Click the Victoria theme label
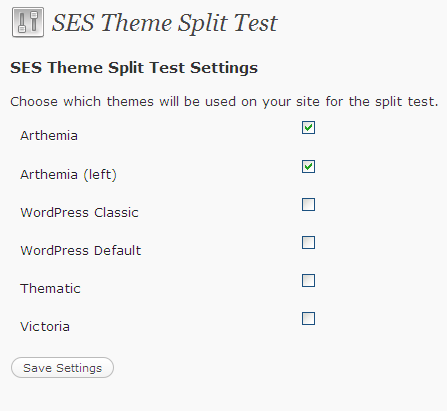This screenshot has width=447, height=411. (45, 327)
